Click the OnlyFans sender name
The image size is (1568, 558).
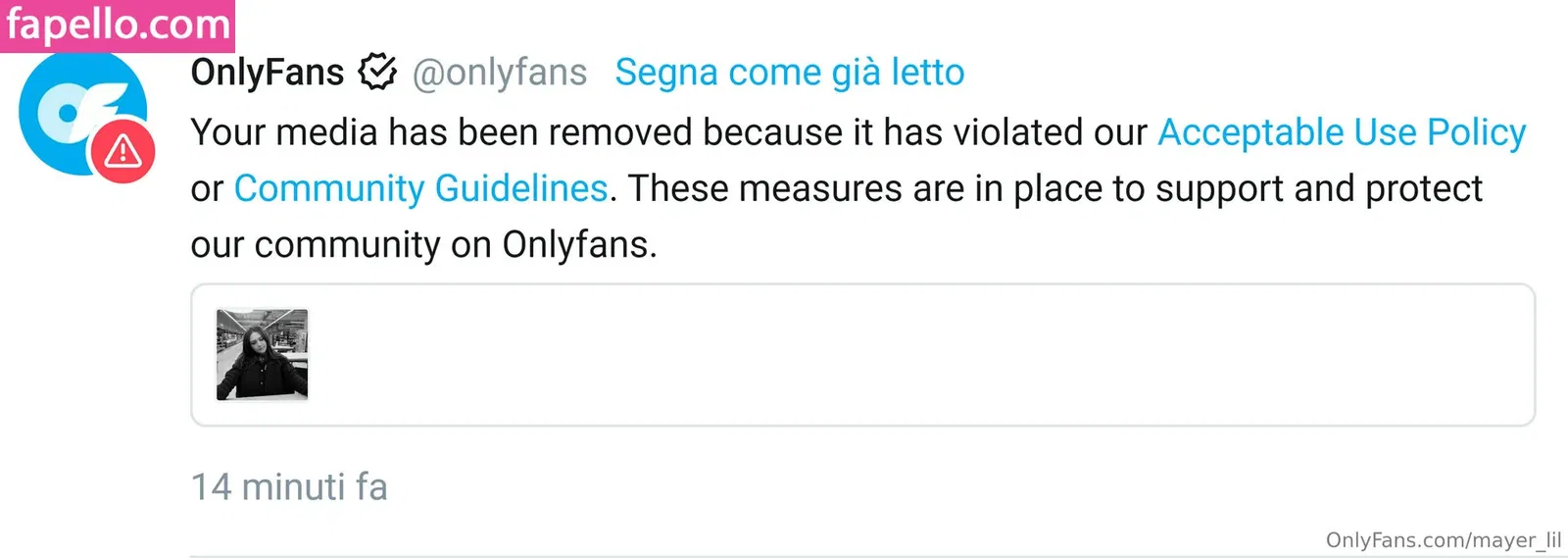coord(267,73)
